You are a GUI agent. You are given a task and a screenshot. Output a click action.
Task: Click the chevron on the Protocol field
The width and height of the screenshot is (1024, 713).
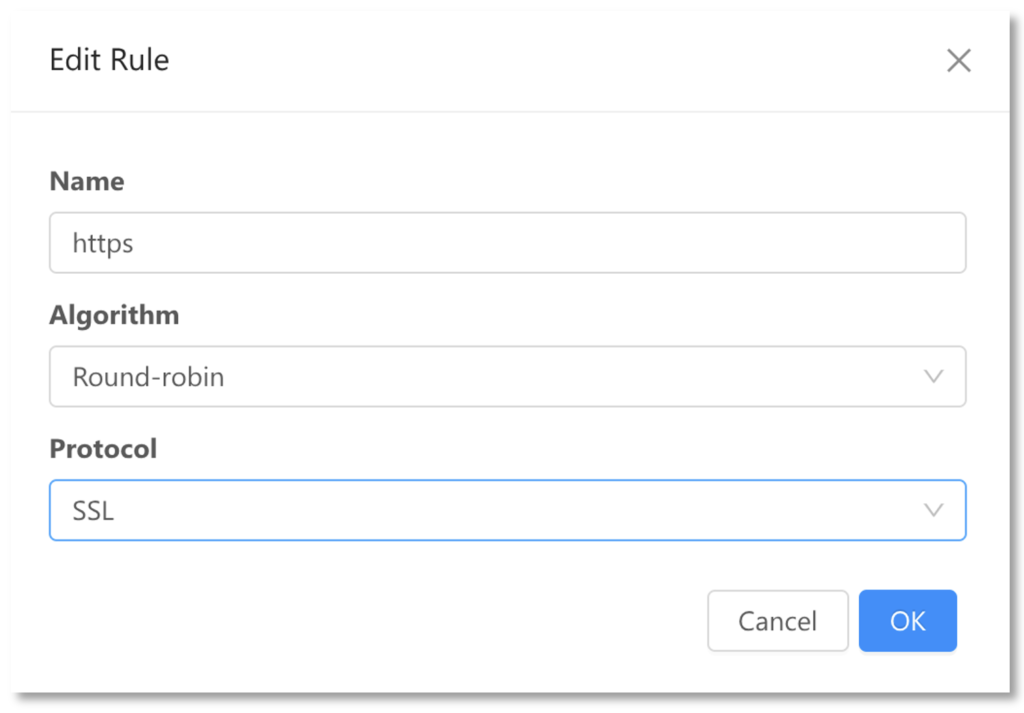pos(934,510)
